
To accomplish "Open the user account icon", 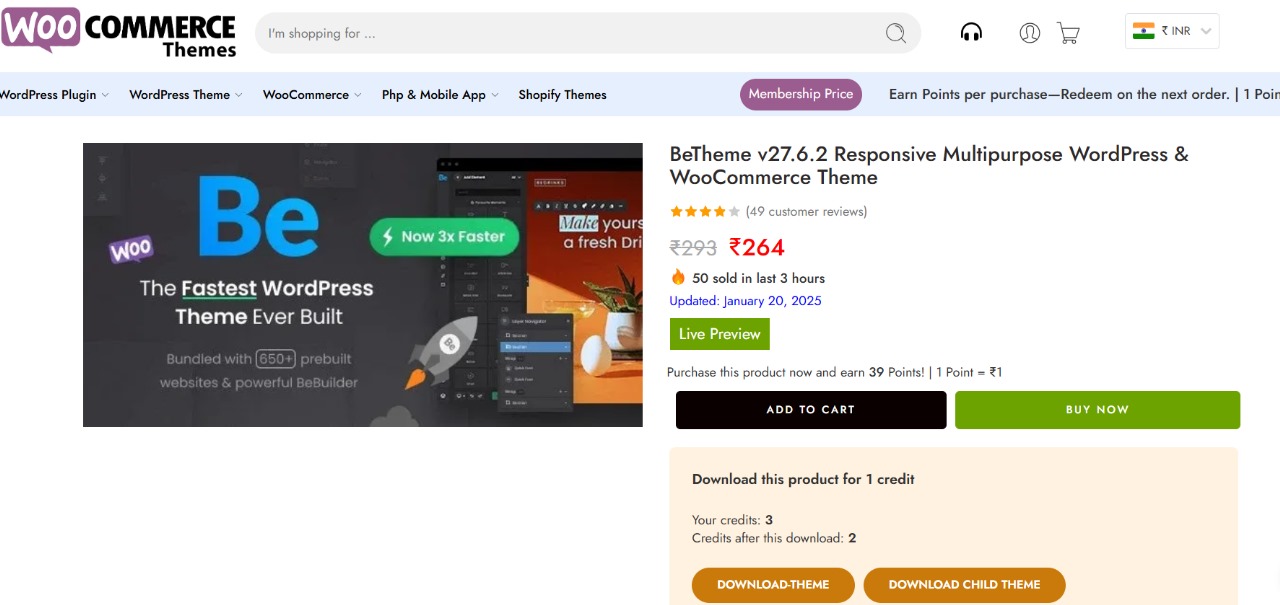I will [1029, 32].
